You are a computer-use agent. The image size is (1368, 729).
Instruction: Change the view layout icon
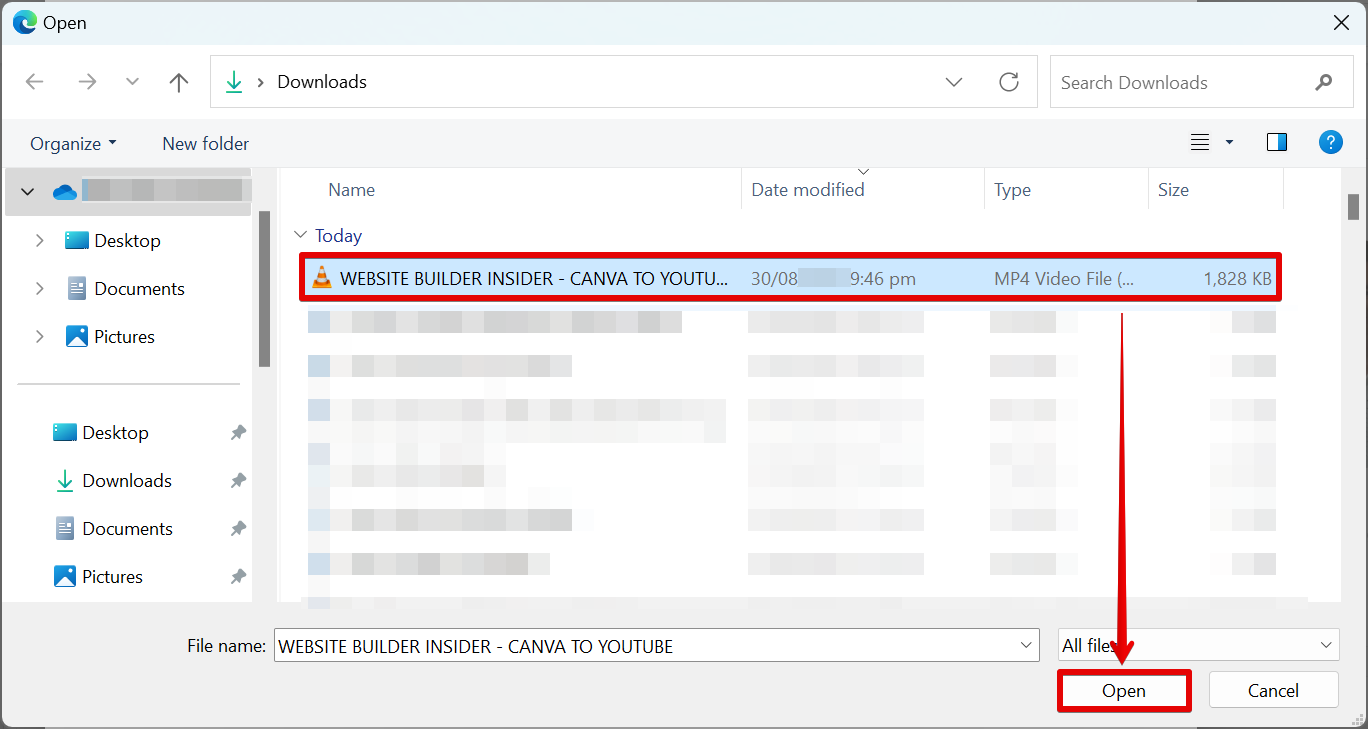[x=1200, y=143]
